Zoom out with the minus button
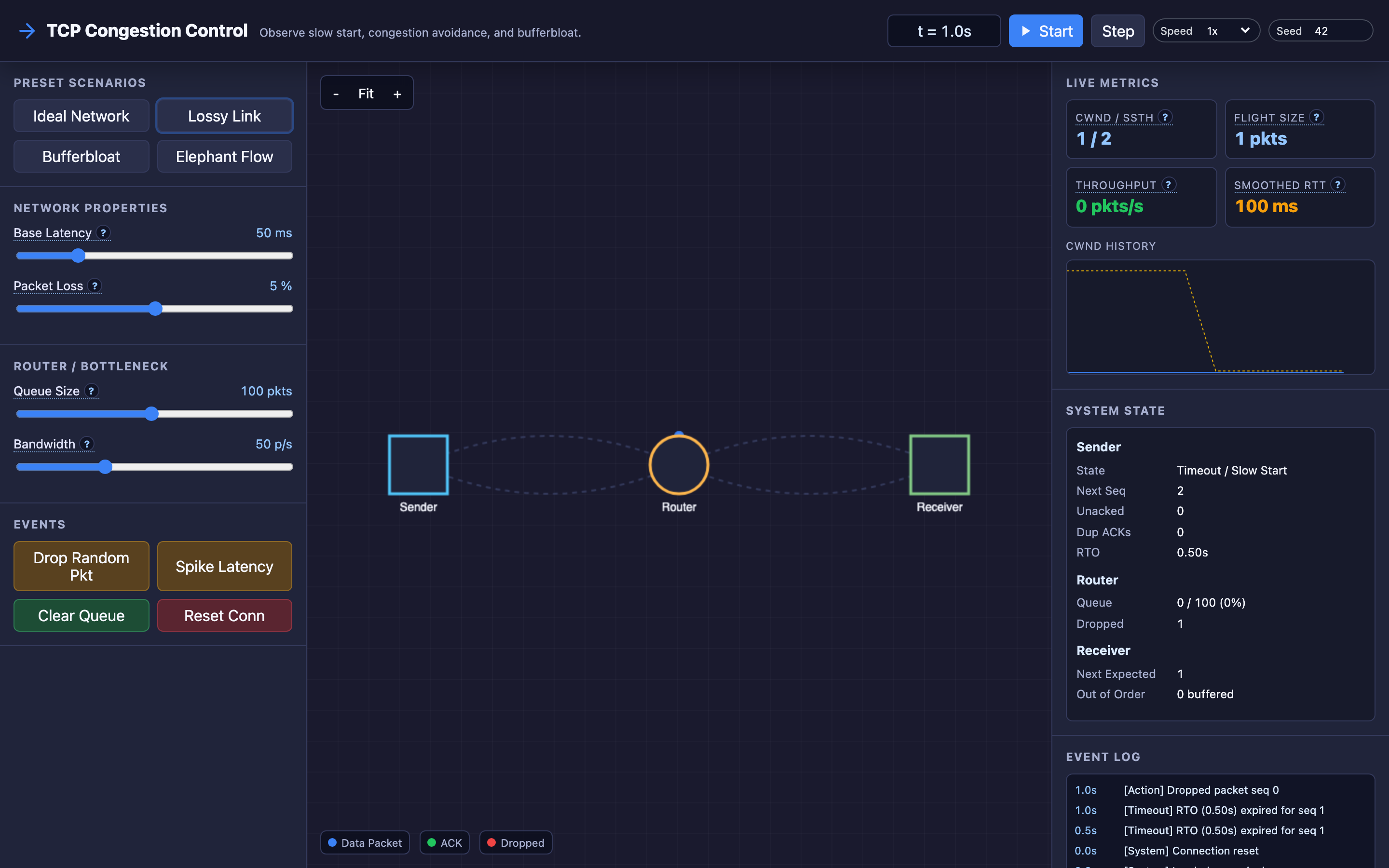The image size is (1389, 868). click(x=336, y=94)
